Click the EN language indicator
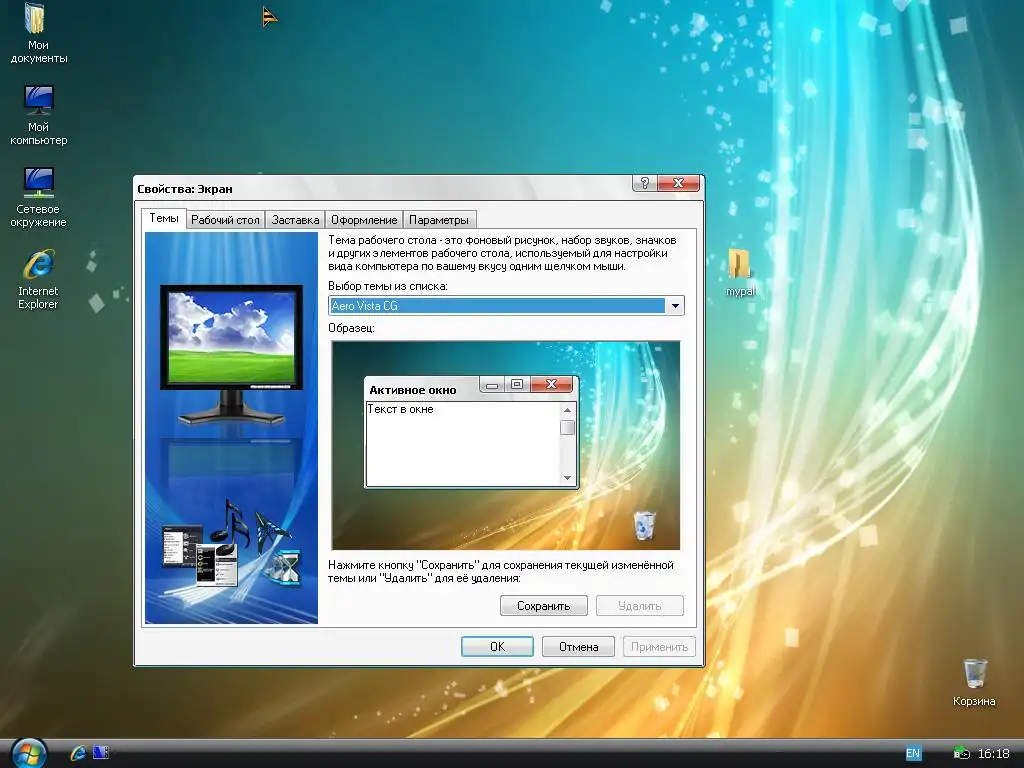The height and width of the screenshot is (768, 1024). point(913,754)
